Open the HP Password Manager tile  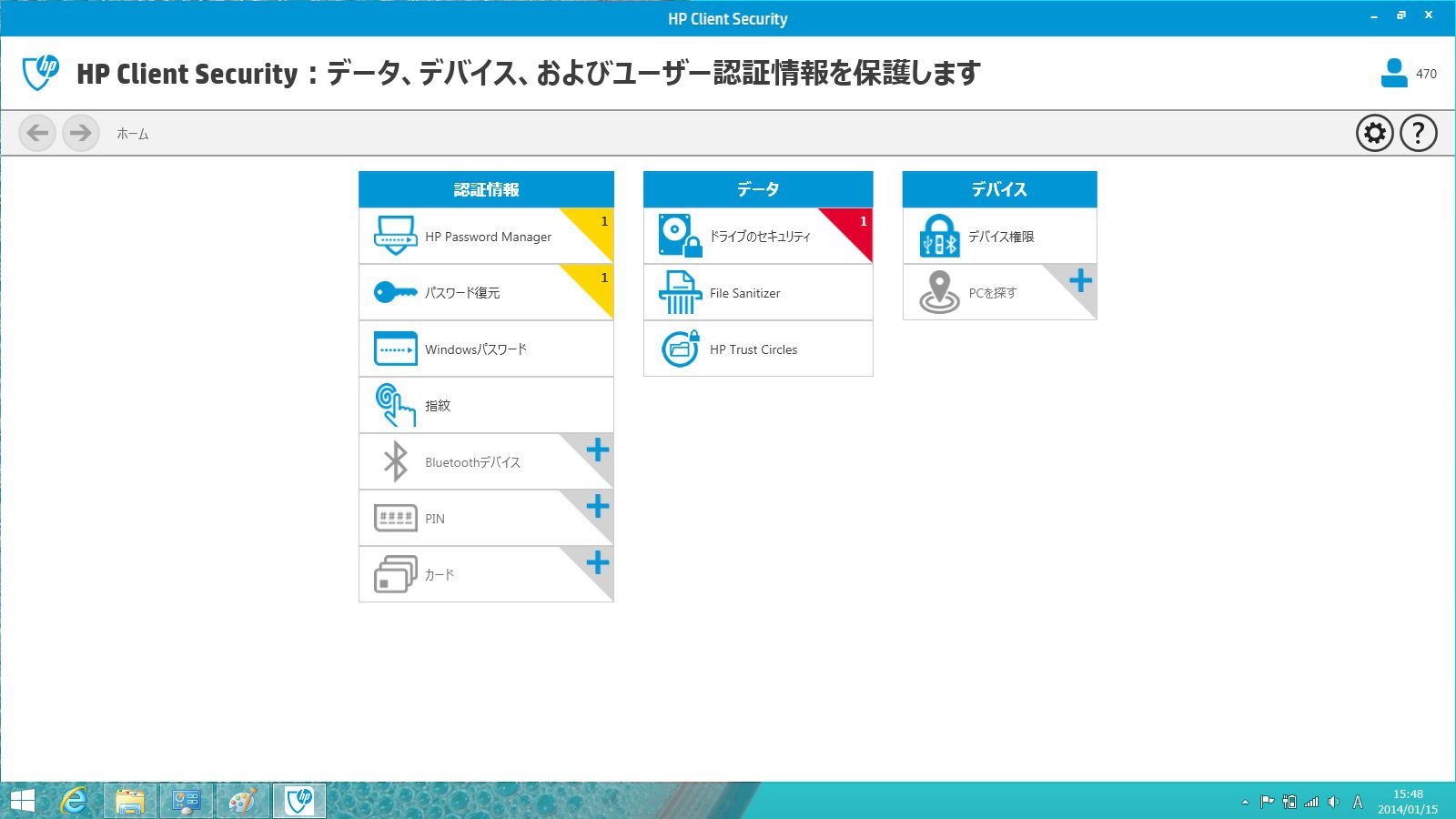486,236
